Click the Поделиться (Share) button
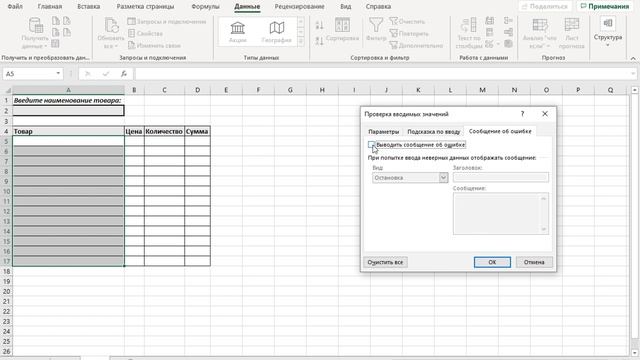This screenshot has height=360, width=640. 545,7
